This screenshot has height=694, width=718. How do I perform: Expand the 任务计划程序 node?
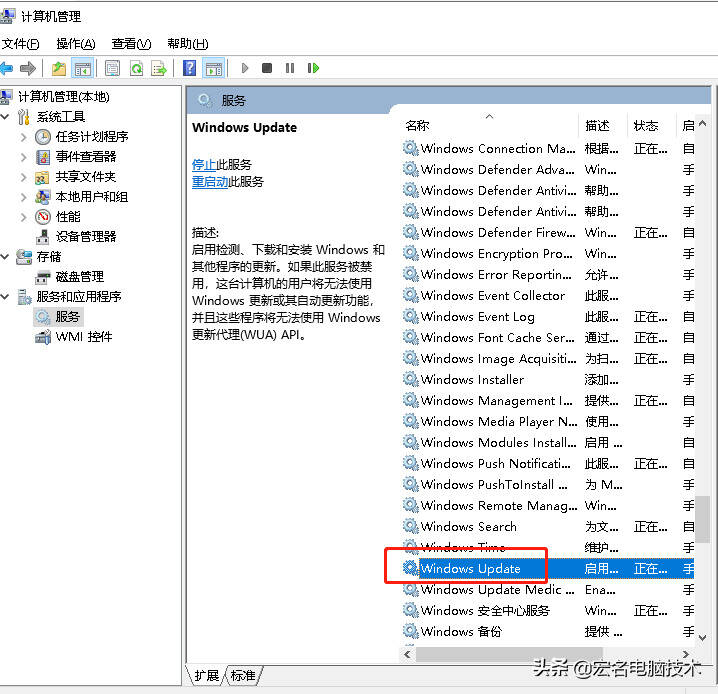pos(24,137)
